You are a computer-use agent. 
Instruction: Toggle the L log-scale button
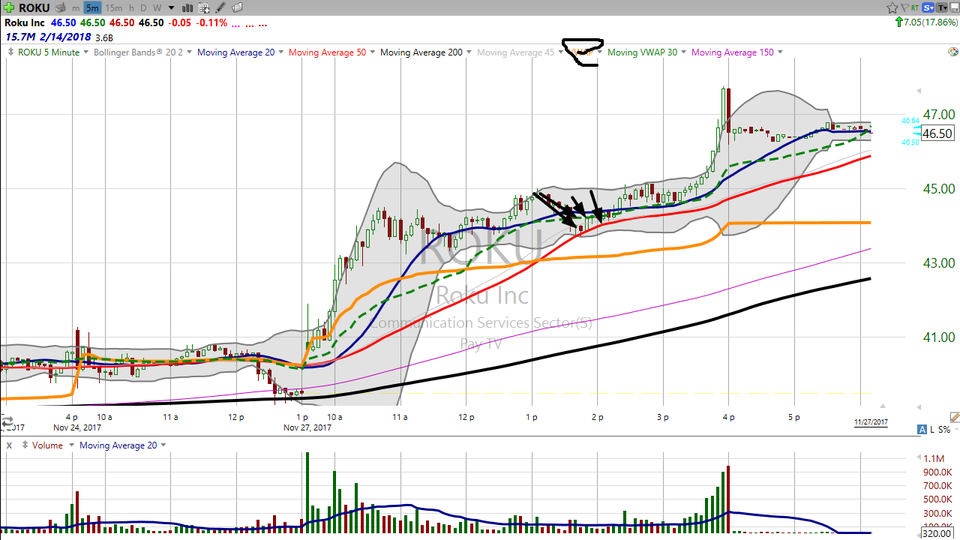pos(932,429)
